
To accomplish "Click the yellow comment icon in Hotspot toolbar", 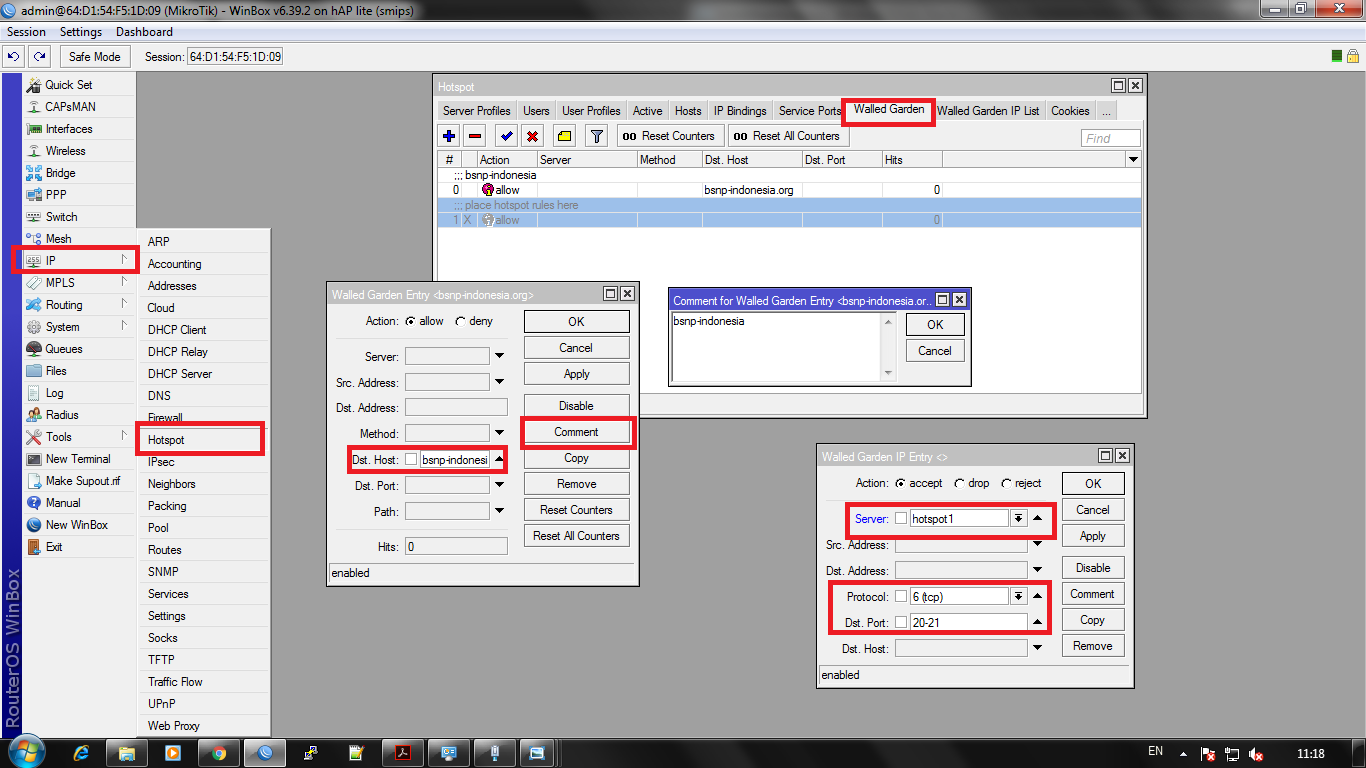I will pyautogui.click(x=564, y=136).
